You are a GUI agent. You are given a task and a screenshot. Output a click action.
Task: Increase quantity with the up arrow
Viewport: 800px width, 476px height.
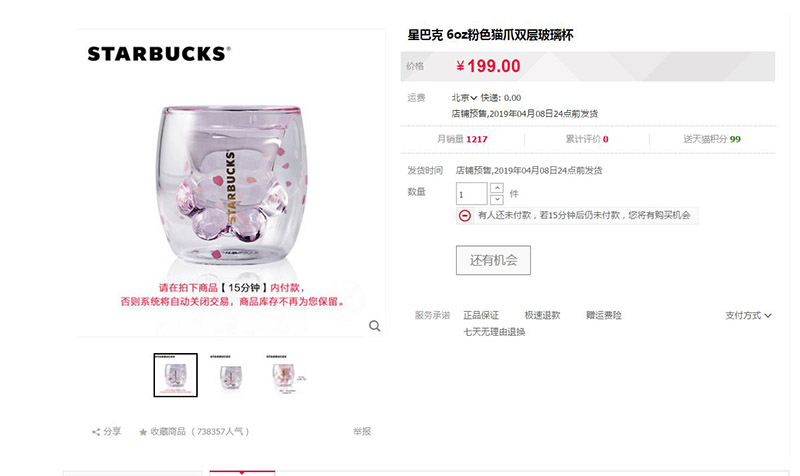point(497,188)
